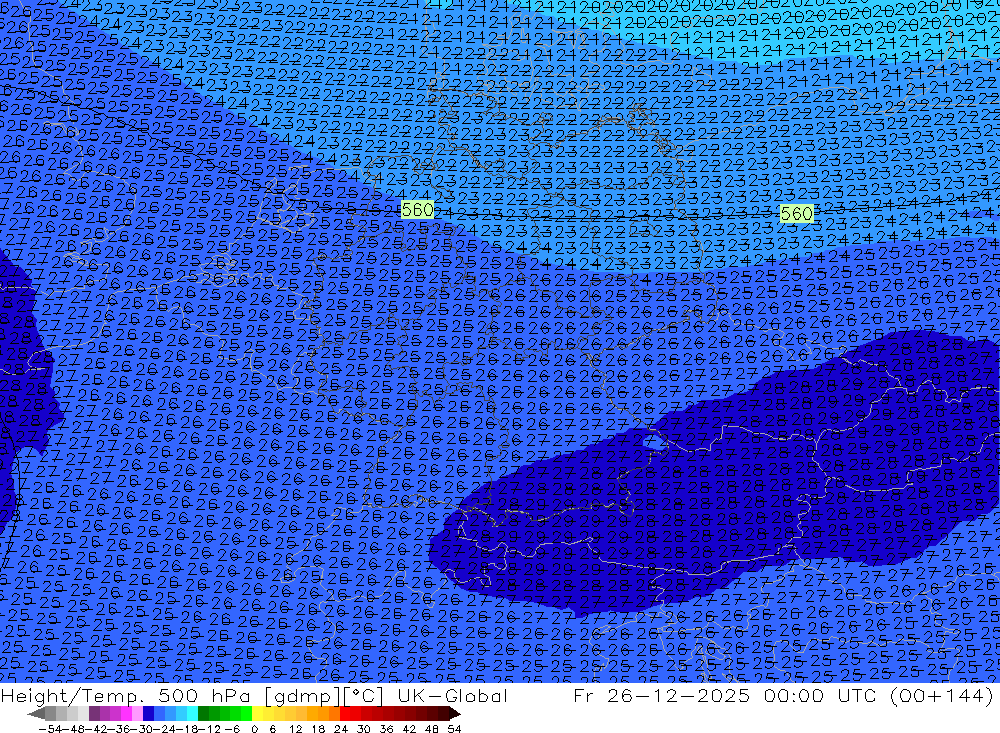Viewport: 1000px width, 733px height.
Task: Select the gray left arrow of color scale
Action: pyautogui.click(x=36, y=714)
